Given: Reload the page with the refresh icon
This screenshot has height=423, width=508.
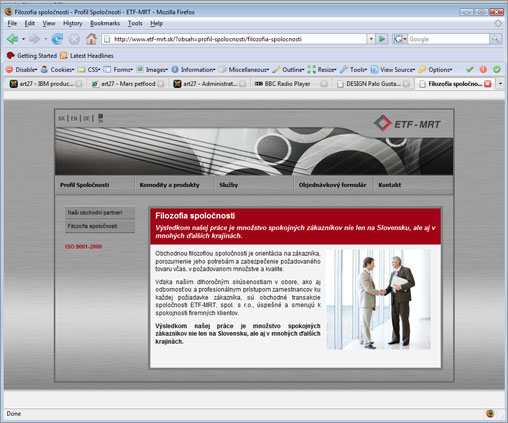Looking at the screenshot, I should coord(57,39).
